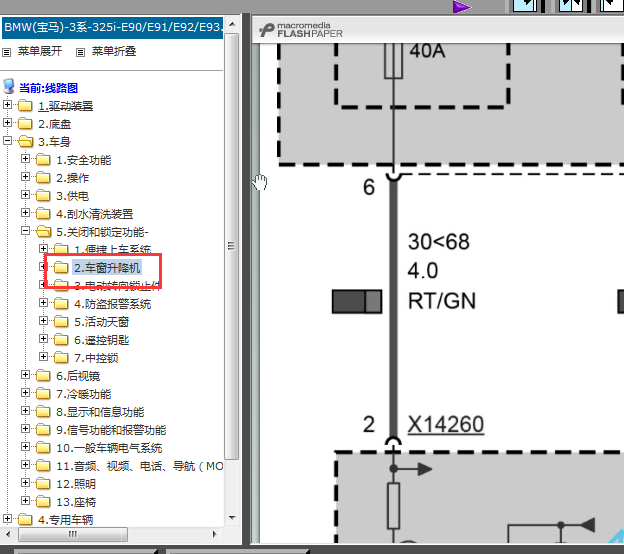Expand the 1.安全功能 node

coord(25,159)
